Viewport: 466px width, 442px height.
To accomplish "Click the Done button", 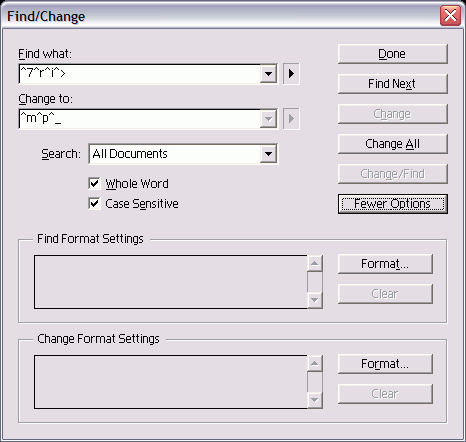I will 392,54.
